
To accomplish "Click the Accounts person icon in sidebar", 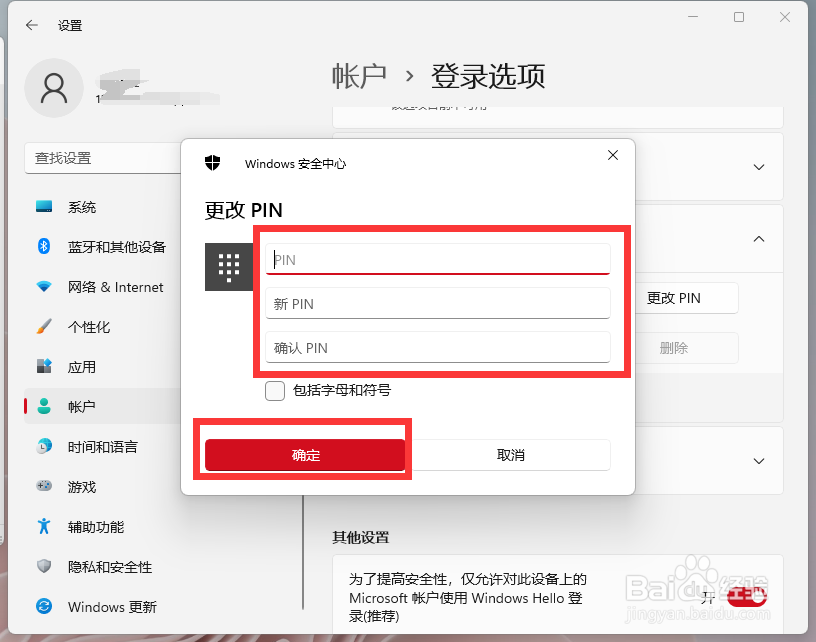I will 44,406.
